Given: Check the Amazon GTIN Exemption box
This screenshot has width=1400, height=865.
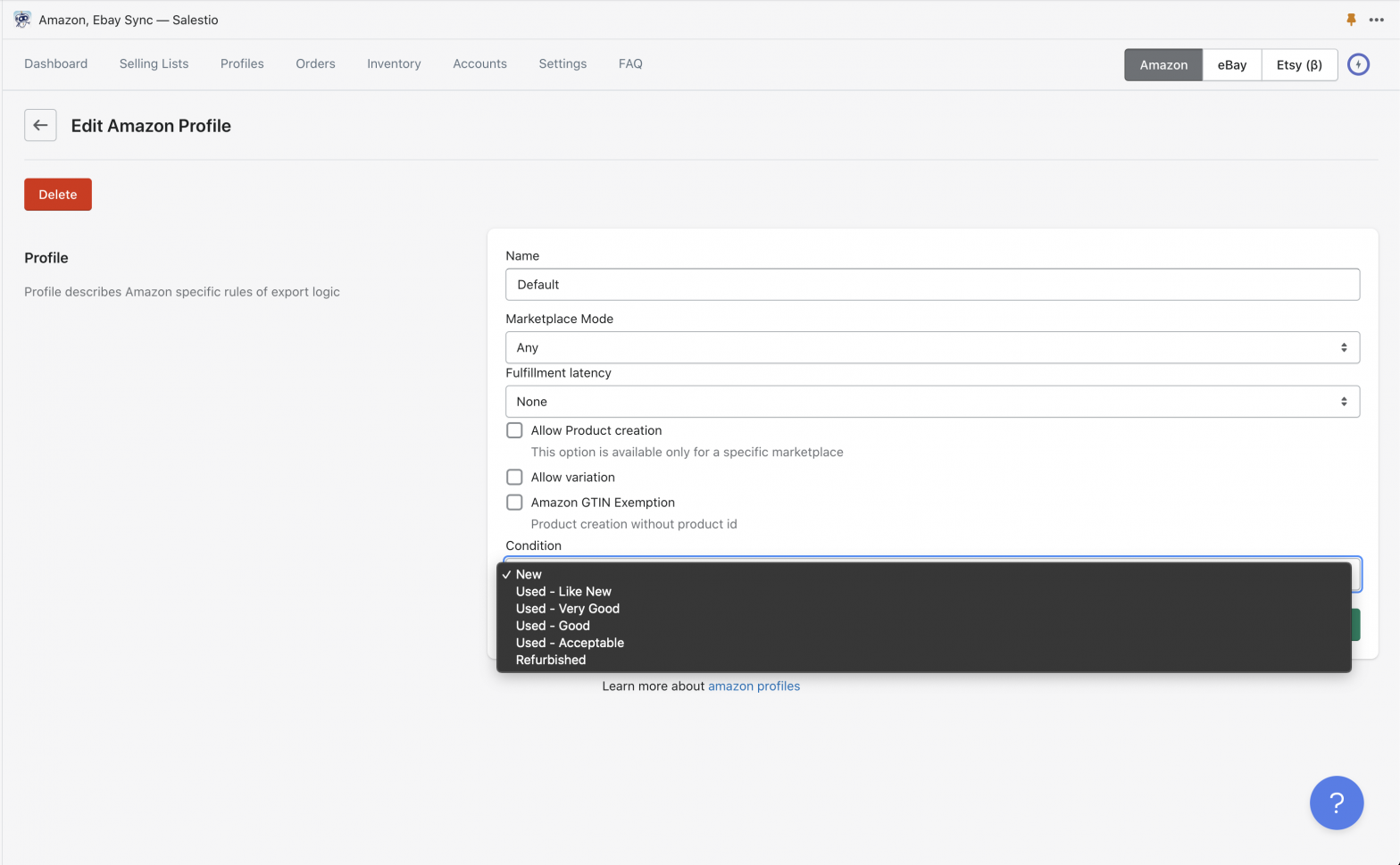Looking at the screenshot, I should [x=514, y=503].
